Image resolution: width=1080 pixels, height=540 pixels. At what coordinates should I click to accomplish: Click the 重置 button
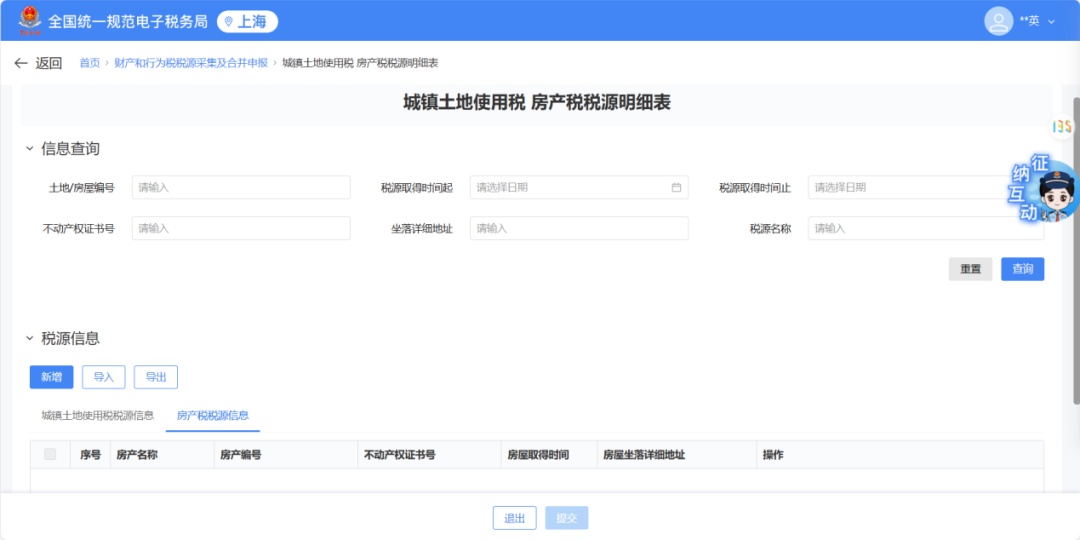tap(970, 269)
